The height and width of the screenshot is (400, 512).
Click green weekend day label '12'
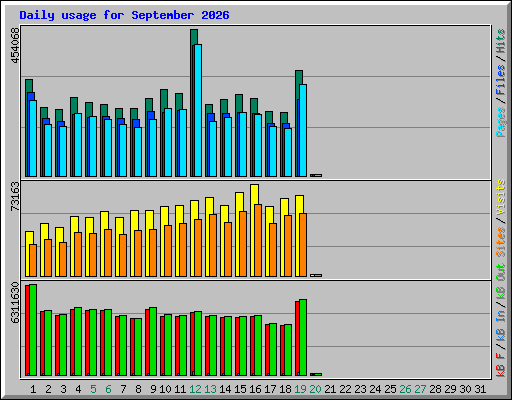point(195,389)
